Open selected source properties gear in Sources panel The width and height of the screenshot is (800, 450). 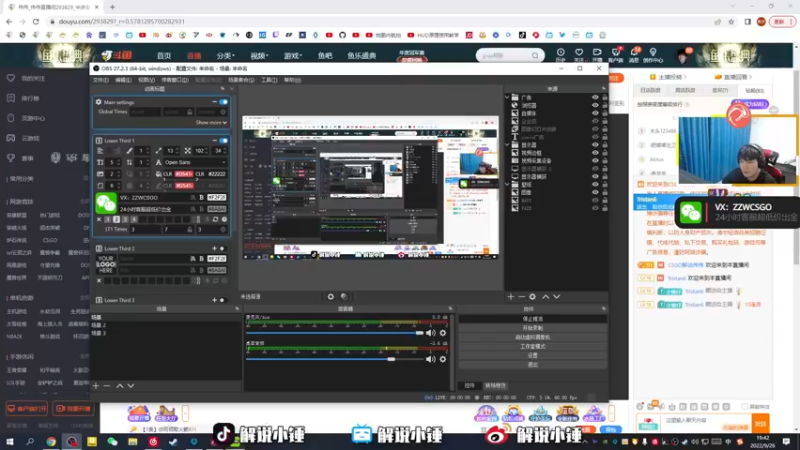pos(533,296)
